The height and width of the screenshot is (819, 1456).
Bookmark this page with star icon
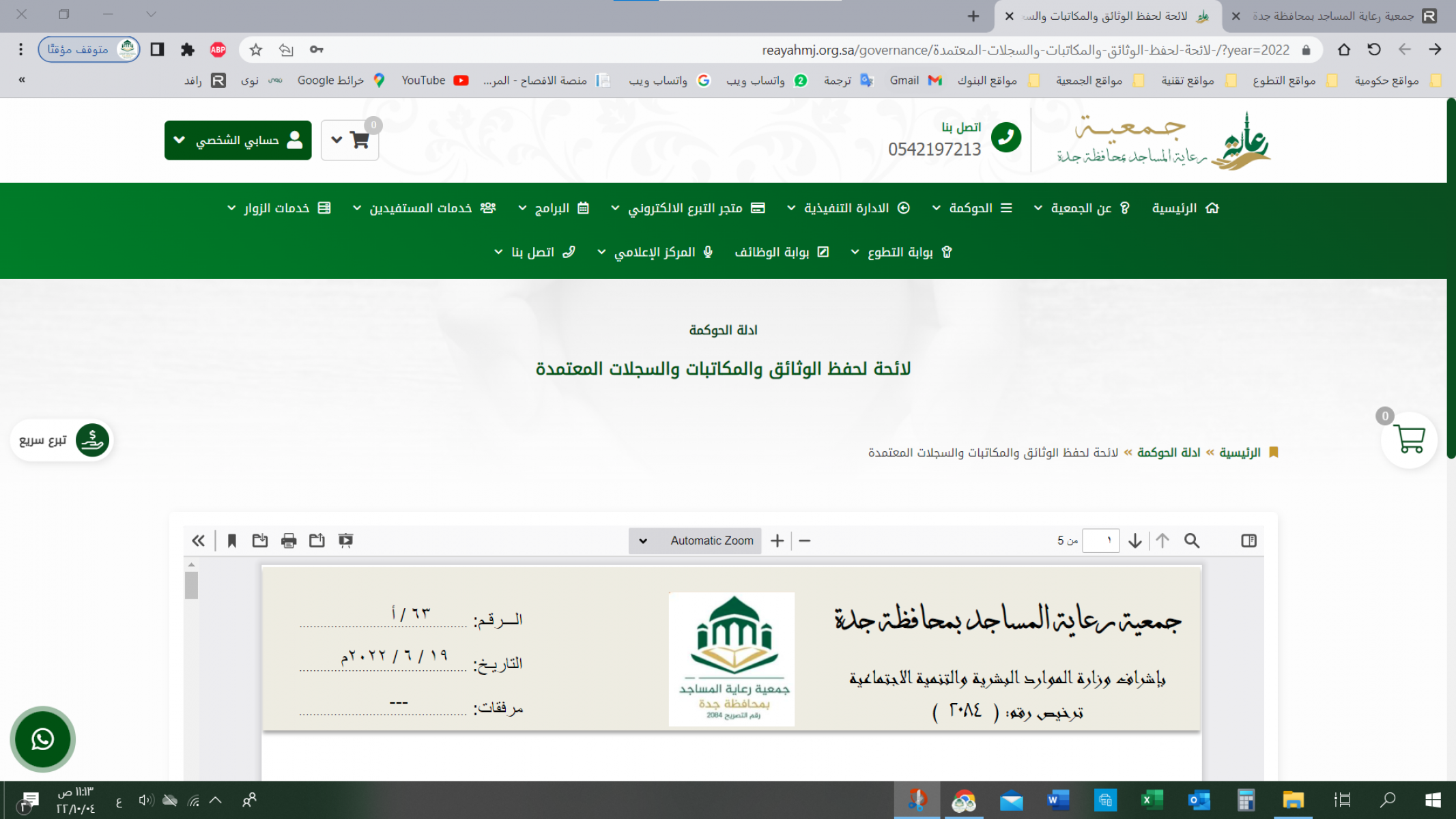click(256, 49)
